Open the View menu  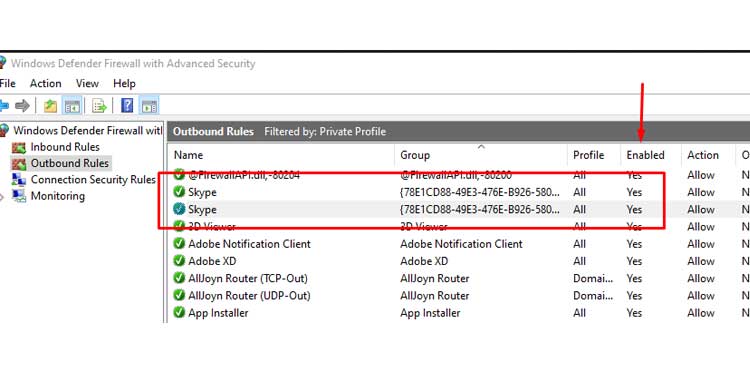(x=87, y=84)
